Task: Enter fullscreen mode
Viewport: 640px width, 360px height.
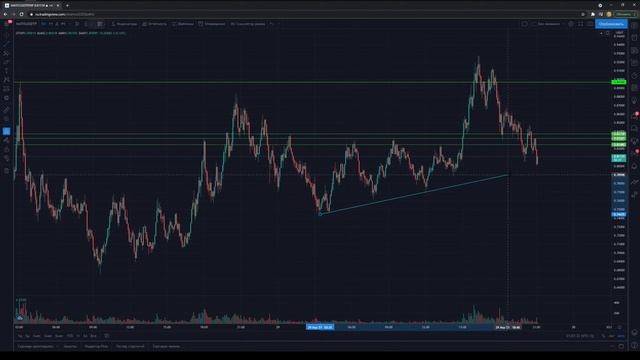Action: coord(580,24)
